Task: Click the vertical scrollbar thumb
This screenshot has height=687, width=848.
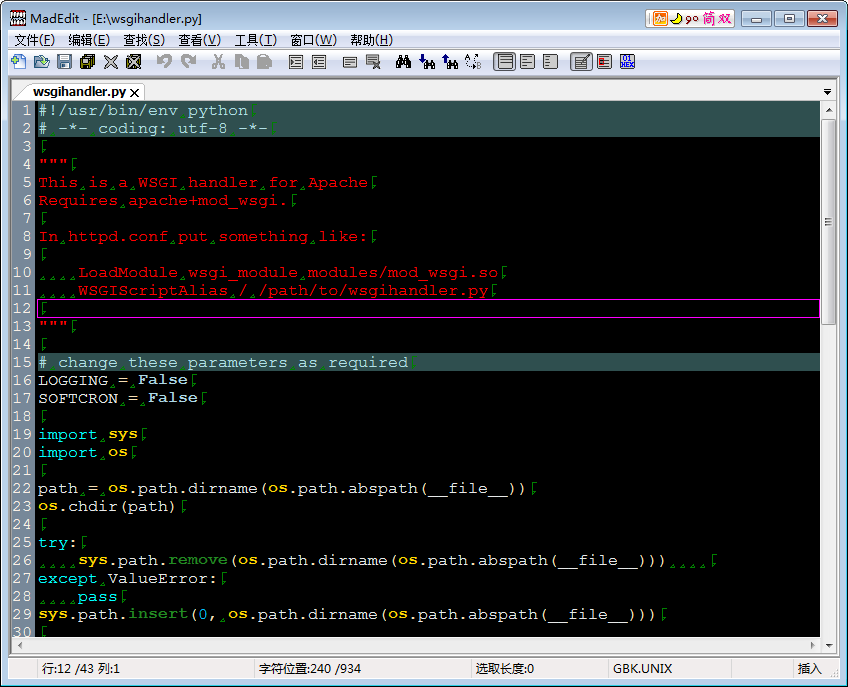Action: click(828, 222)
